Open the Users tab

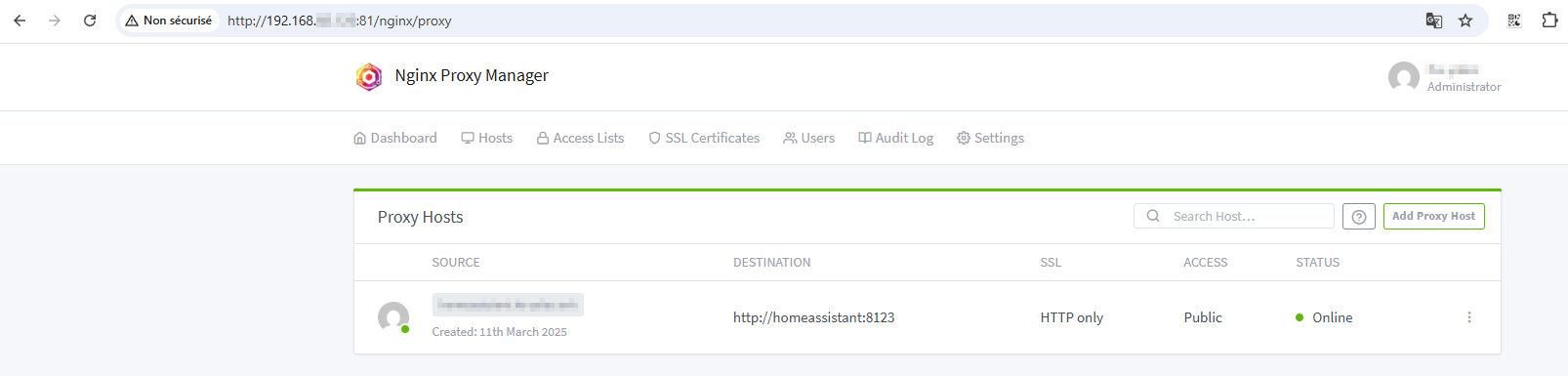808,138
